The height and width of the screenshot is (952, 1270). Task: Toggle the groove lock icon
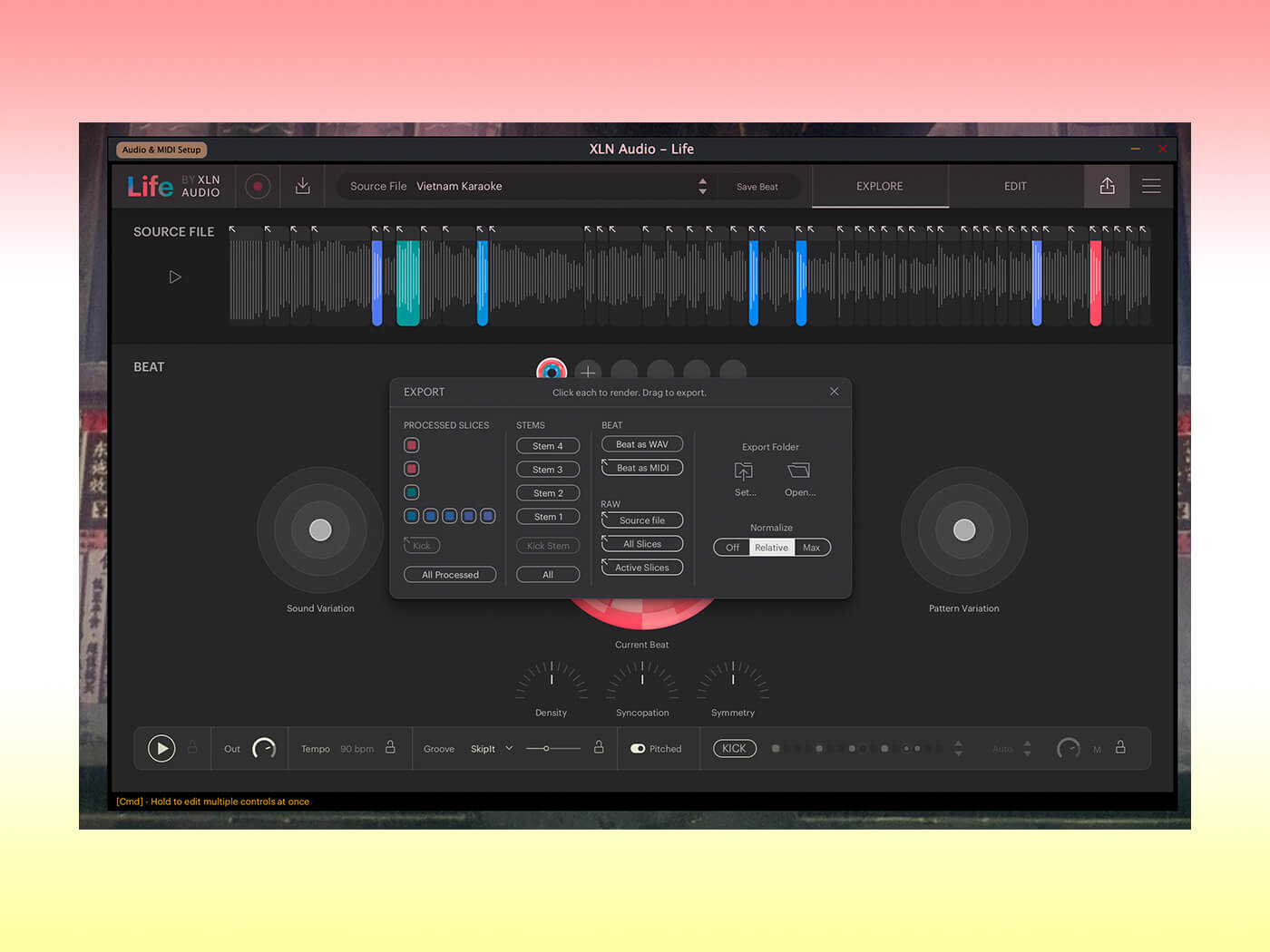tap(599, 747)
